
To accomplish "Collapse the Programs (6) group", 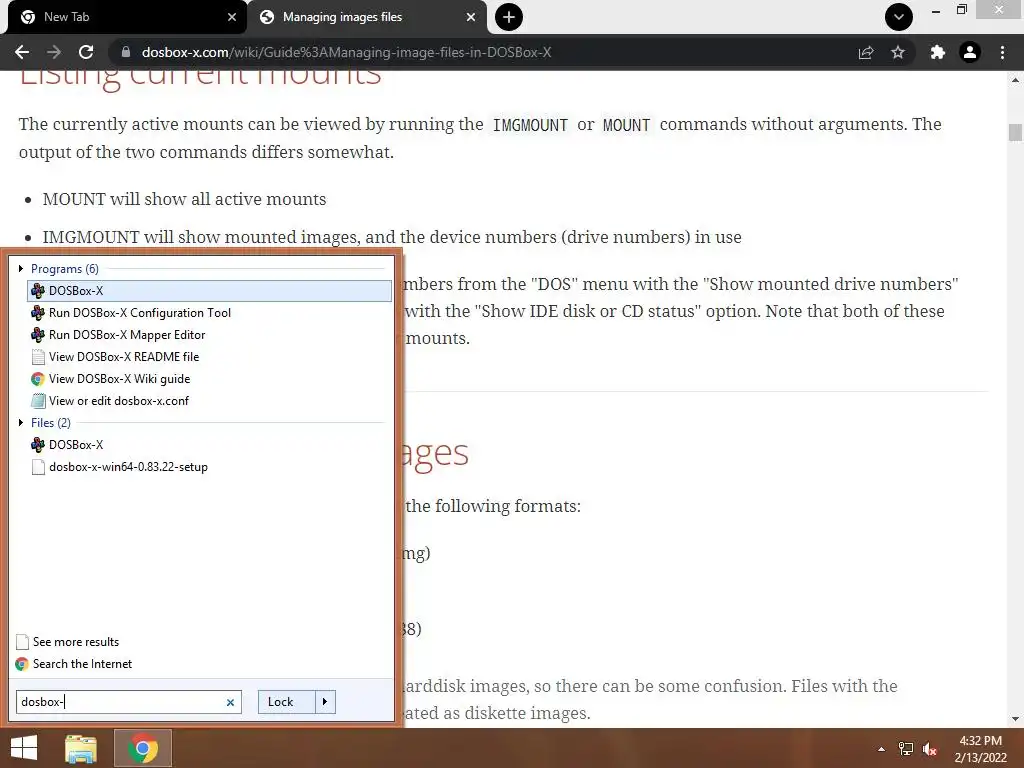I will pos(21,268).
